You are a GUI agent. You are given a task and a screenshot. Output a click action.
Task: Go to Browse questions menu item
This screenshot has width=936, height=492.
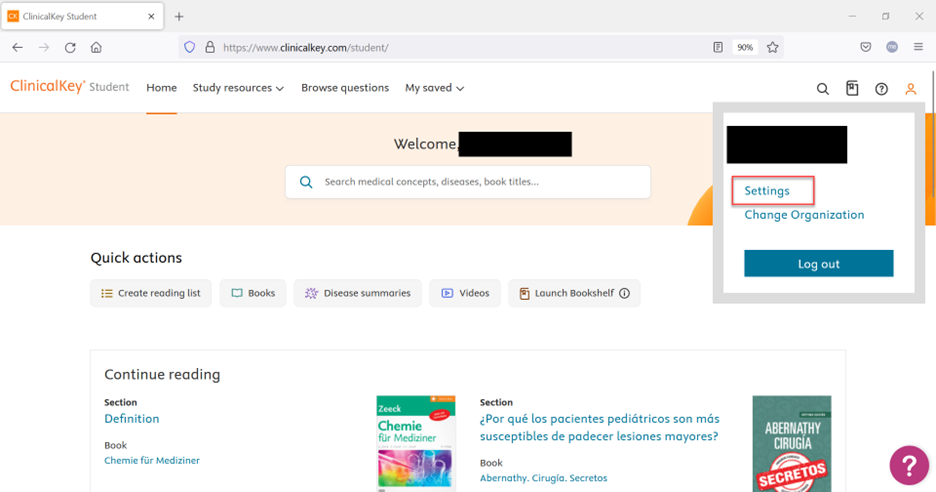tap(345, 88)
